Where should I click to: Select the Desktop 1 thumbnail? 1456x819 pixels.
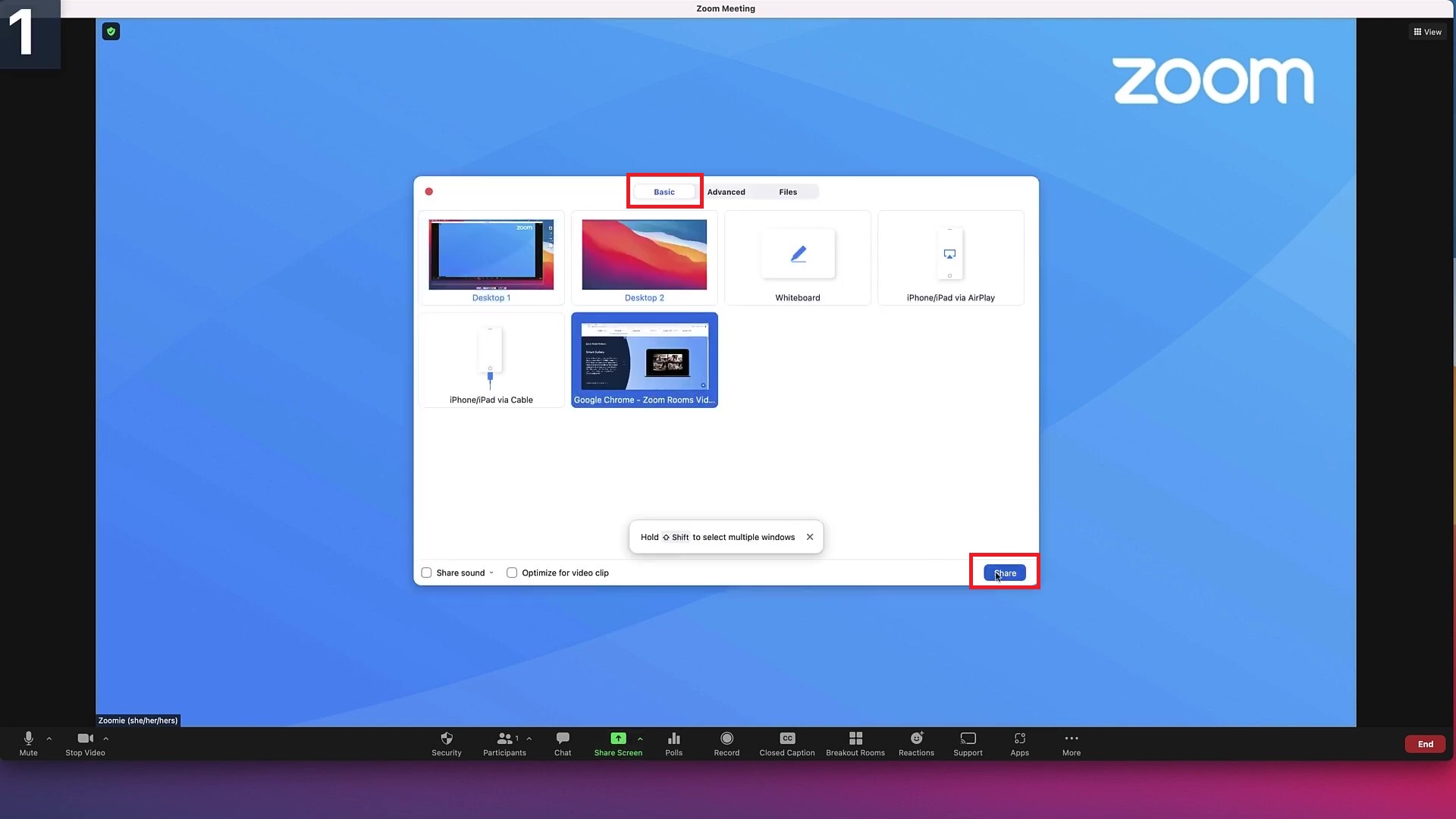(x=491, y=258)
